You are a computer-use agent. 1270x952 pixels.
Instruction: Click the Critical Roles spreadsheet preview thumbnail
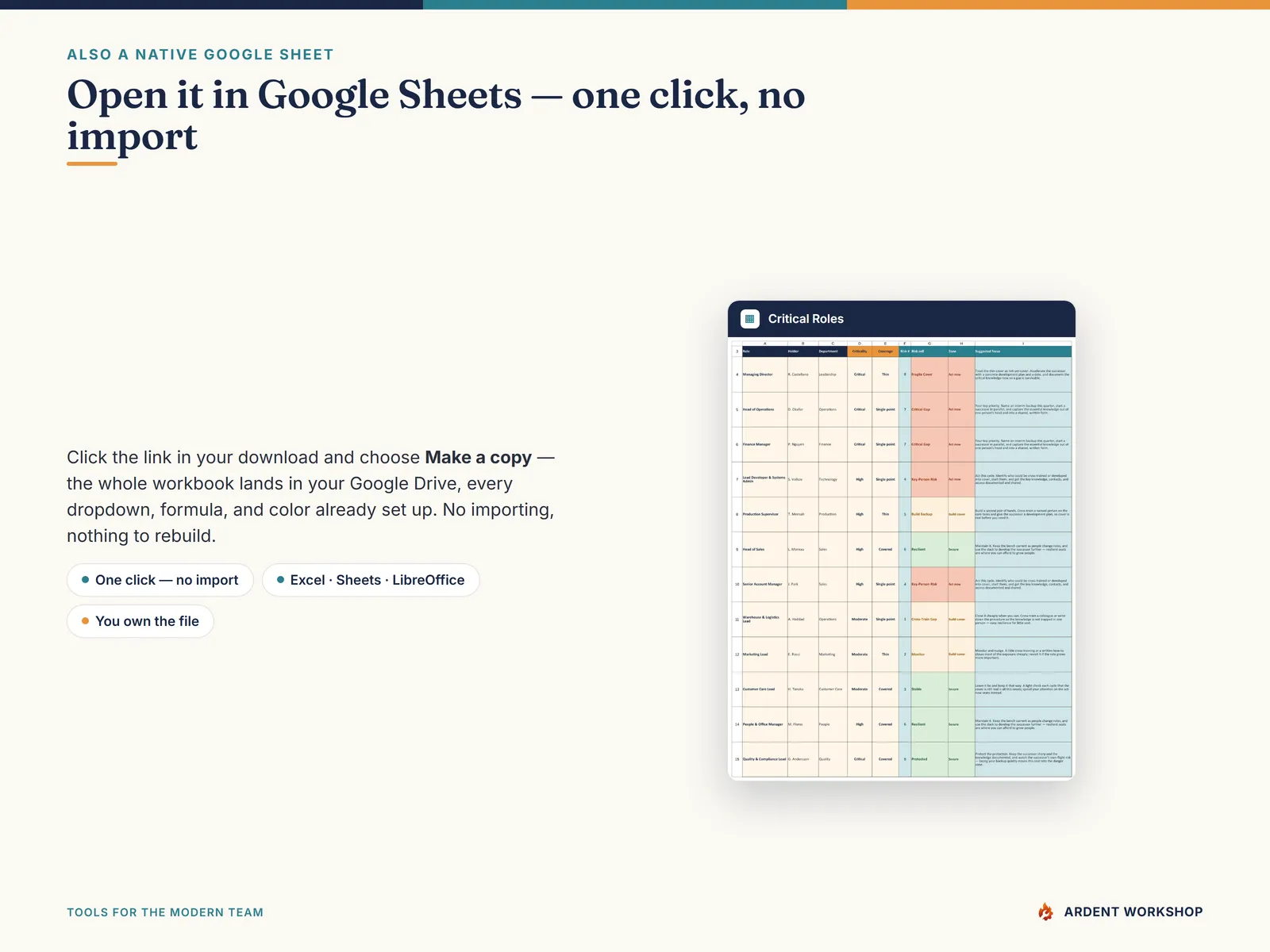click(902, 559)
